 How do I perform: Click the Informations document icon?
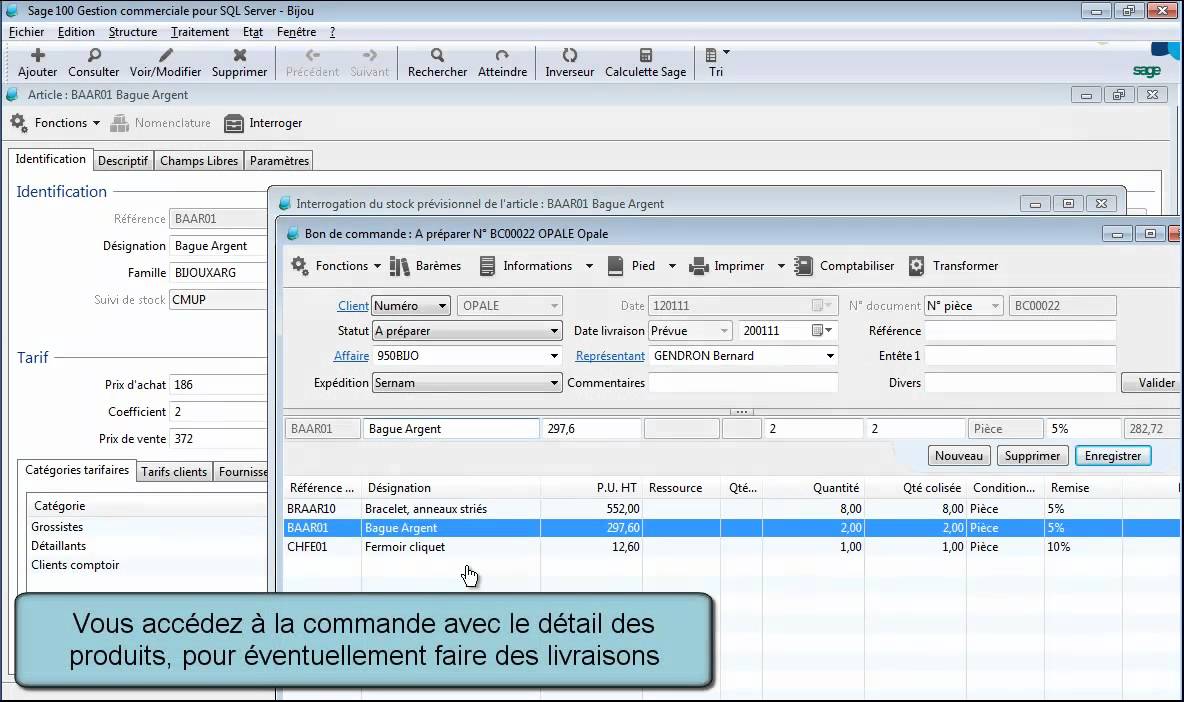tap(488, 266)
